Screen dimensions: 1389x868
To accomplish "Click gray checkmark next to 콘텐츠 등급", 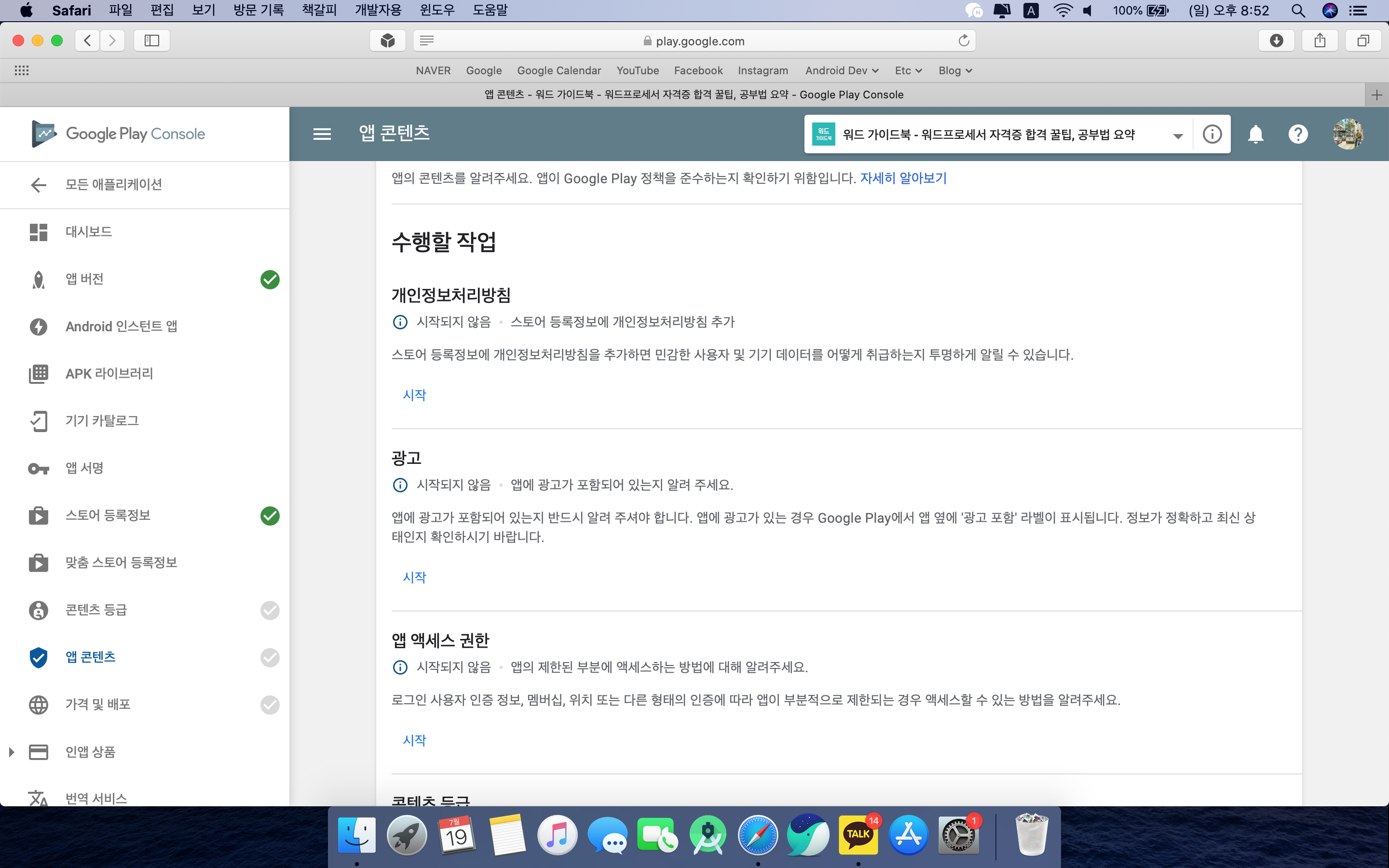I will click(270, 610).
